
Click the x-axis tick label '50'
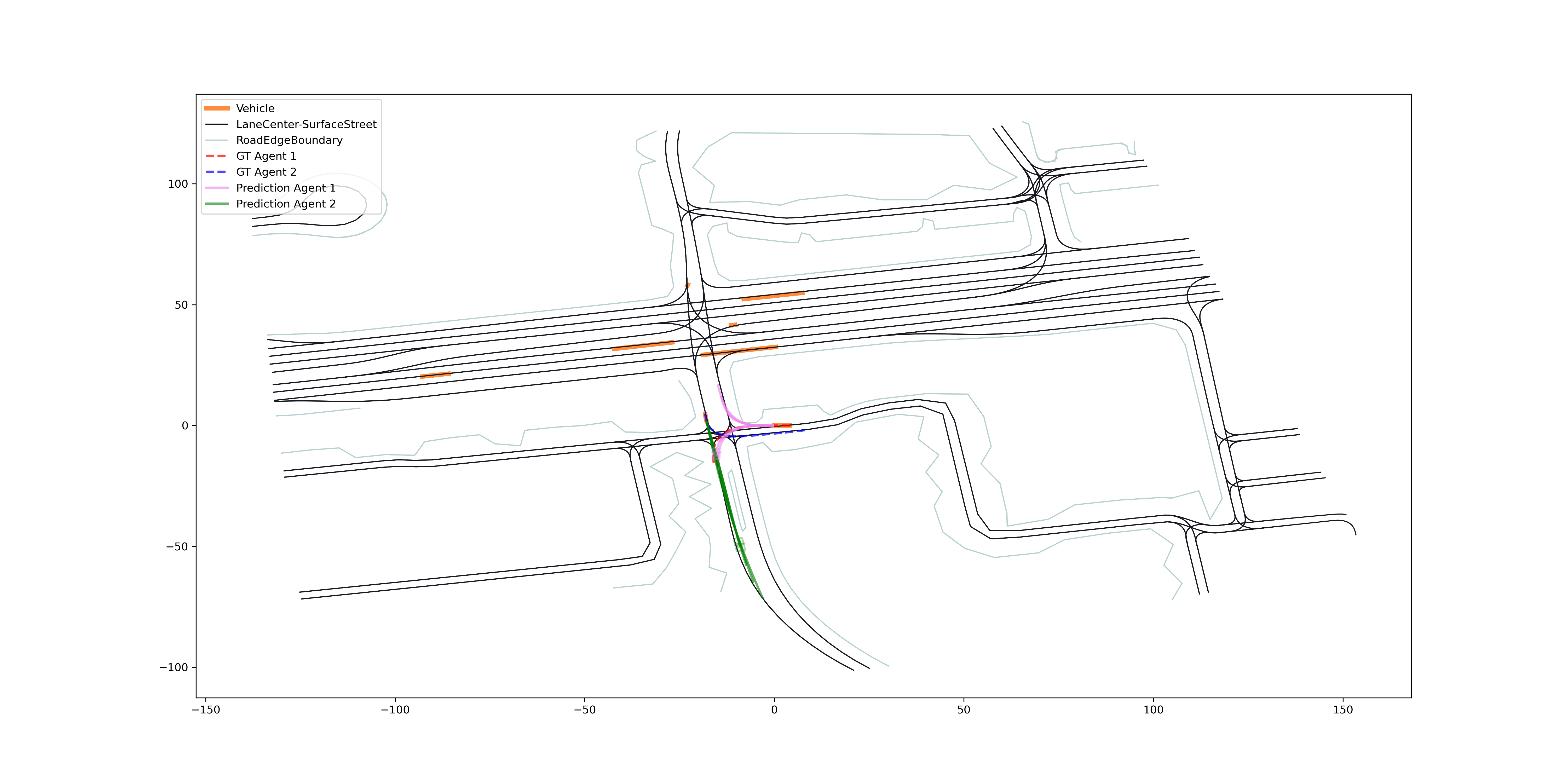point(964,710)
